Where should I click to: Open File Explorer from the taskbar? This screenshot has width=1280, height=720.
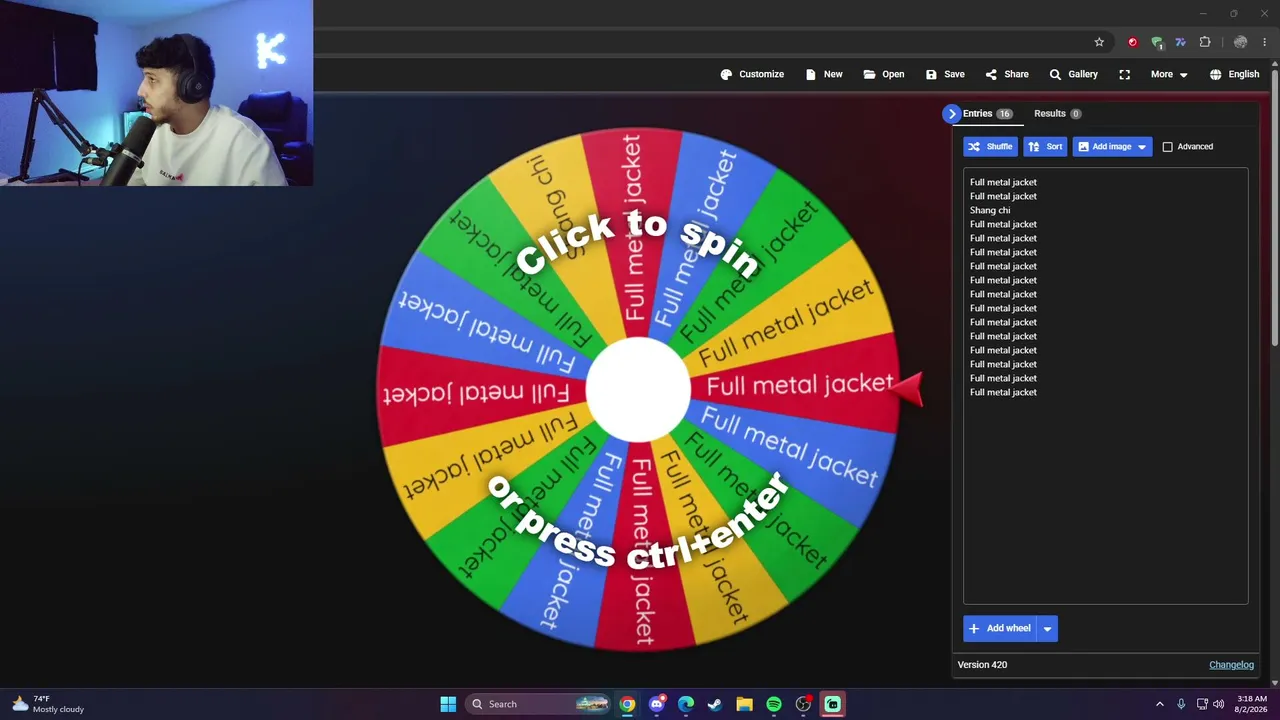[x=744, y=704]
